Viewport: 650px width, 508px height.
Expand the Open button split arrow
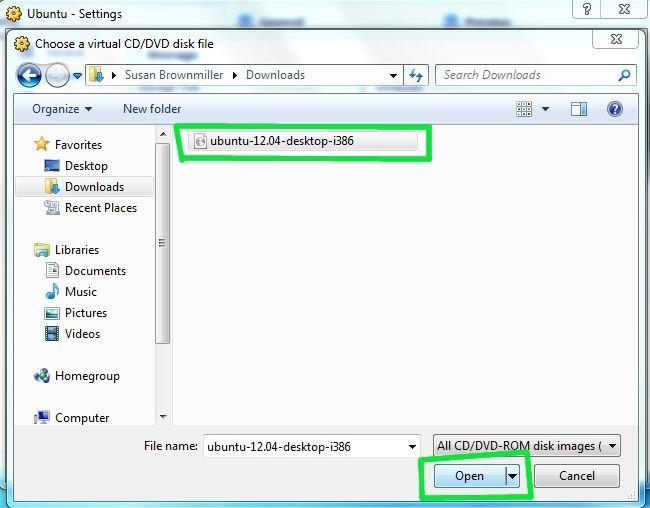tap(512, 476)
